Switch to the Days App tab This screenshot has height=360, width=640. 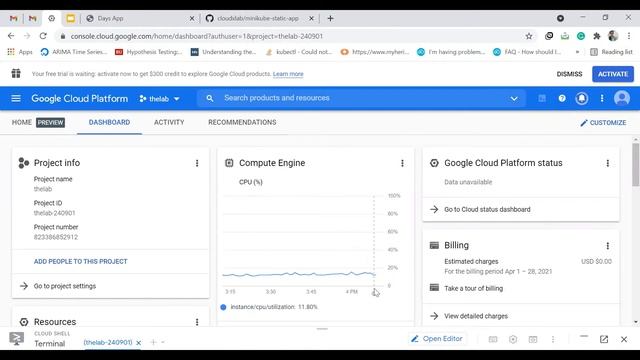(139, 18)
